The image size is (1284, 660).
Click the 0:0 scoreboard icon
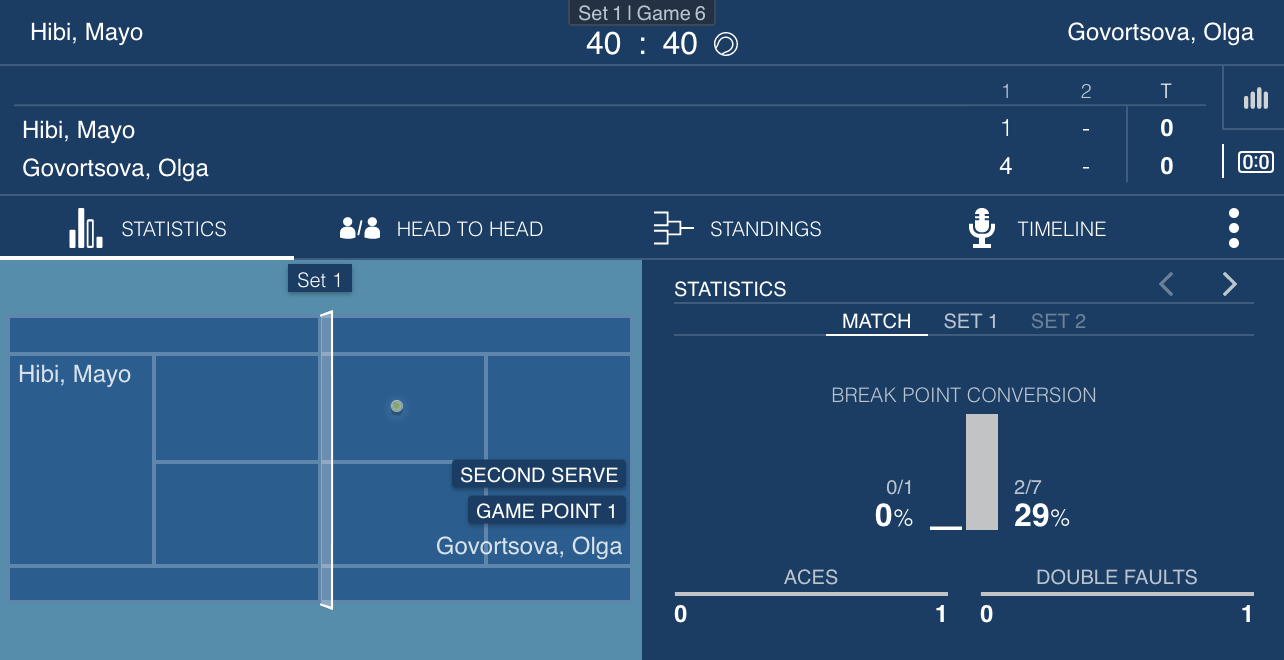1255,161
